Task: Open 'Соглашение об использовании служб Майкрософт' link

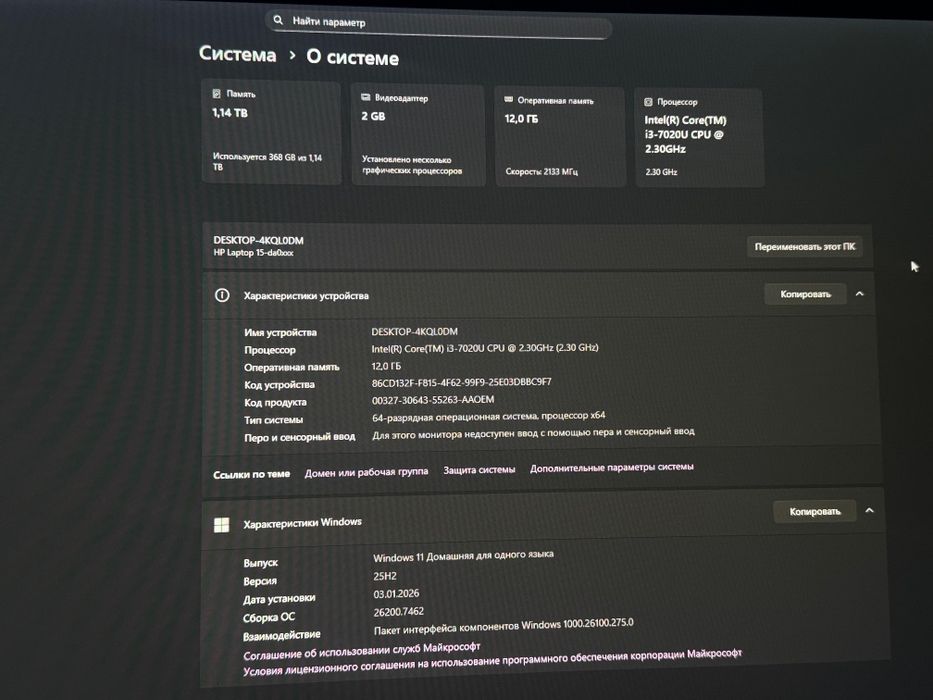Action: pyautogui.click(x=362, y=650)
